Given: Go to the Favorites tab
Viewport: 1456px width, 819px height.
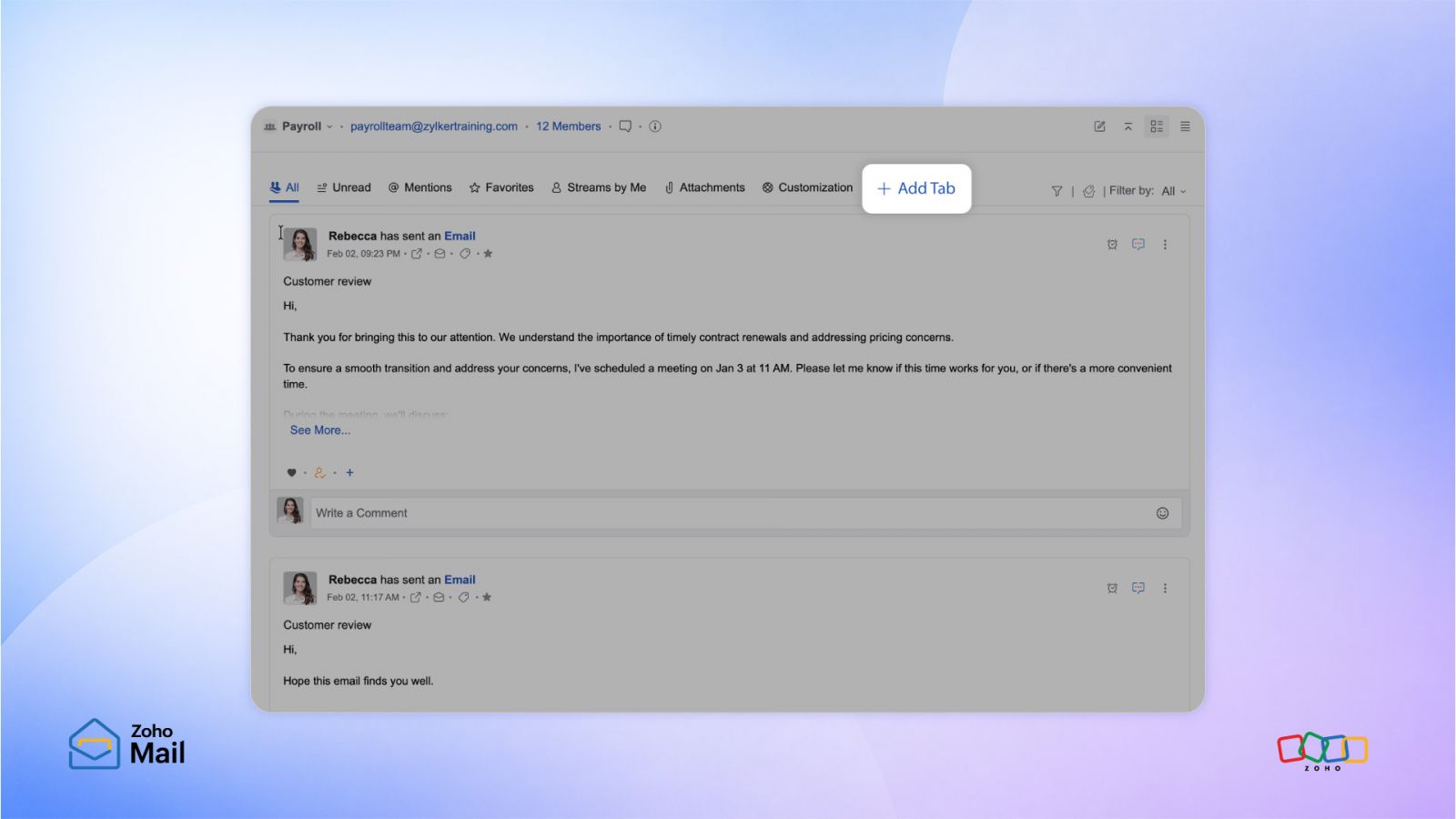Looking at the screenshot, I should point(501,187).
